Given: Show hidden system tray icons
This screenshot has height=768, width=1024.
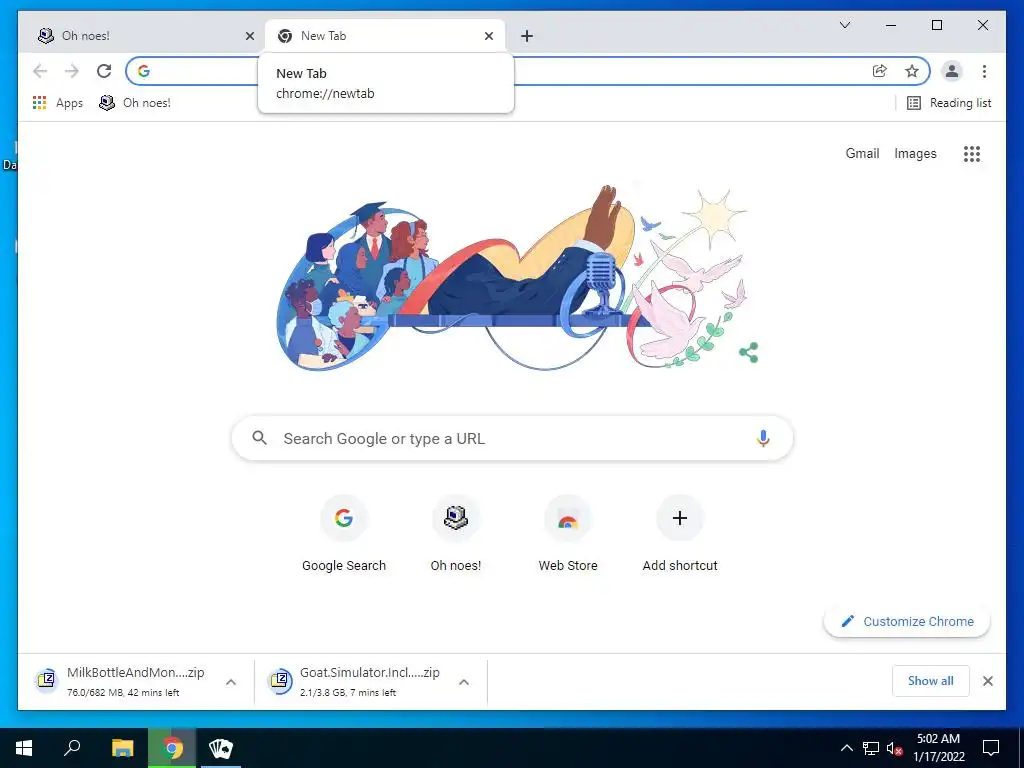Looking at the screenshot, I should [x=846, y=748].
